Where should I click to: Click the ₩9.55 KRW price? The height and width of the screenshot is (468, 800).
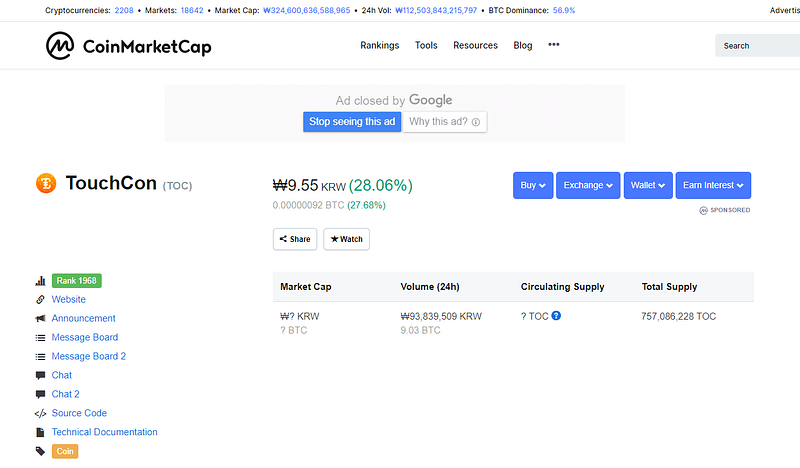309,185
